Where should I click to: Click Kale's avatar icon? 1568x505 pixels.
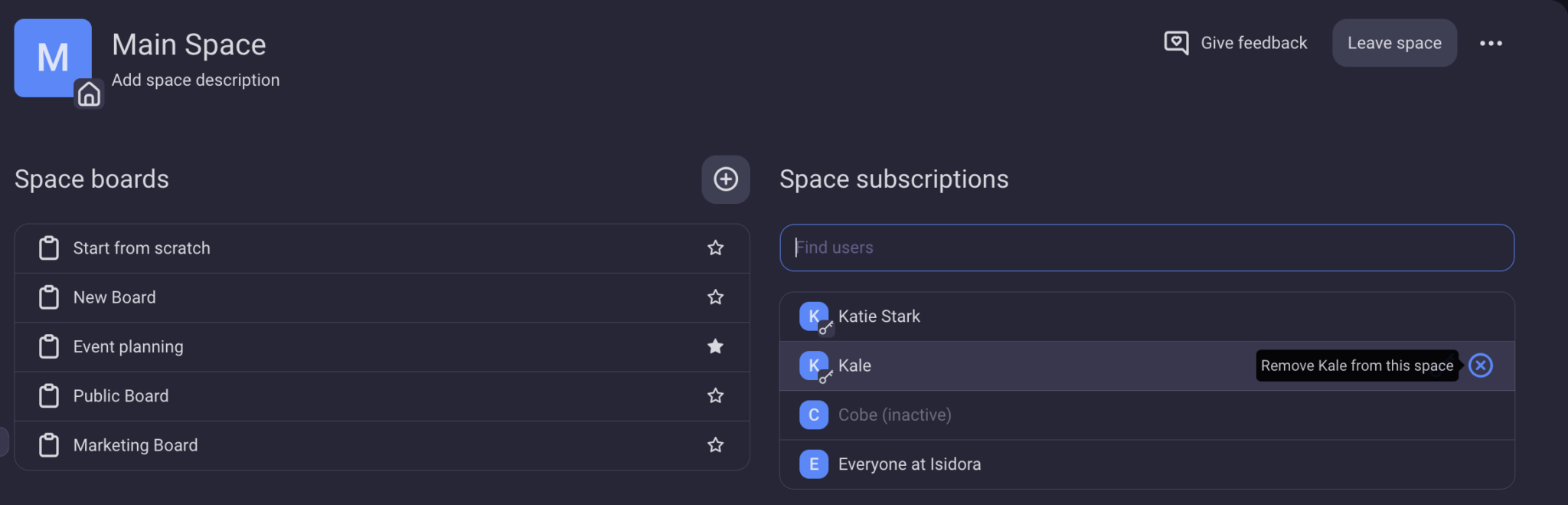pos(814,366)
